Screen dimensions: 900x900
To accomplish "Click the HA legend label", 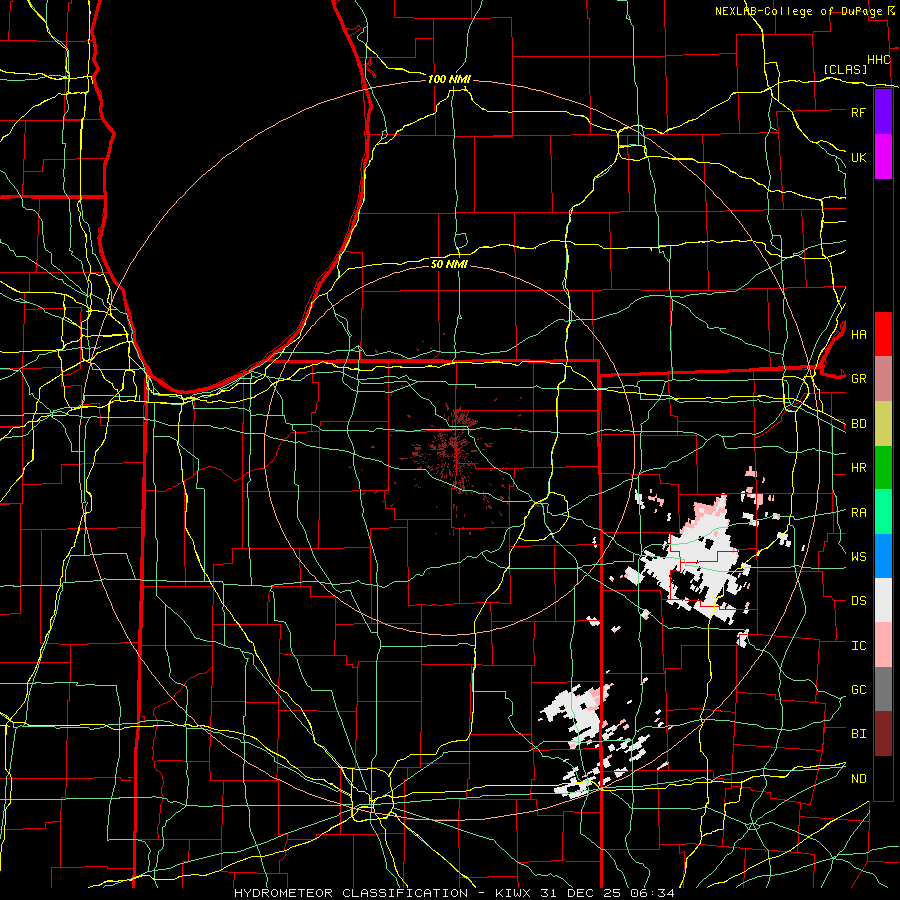I will [x=858, y=334].
